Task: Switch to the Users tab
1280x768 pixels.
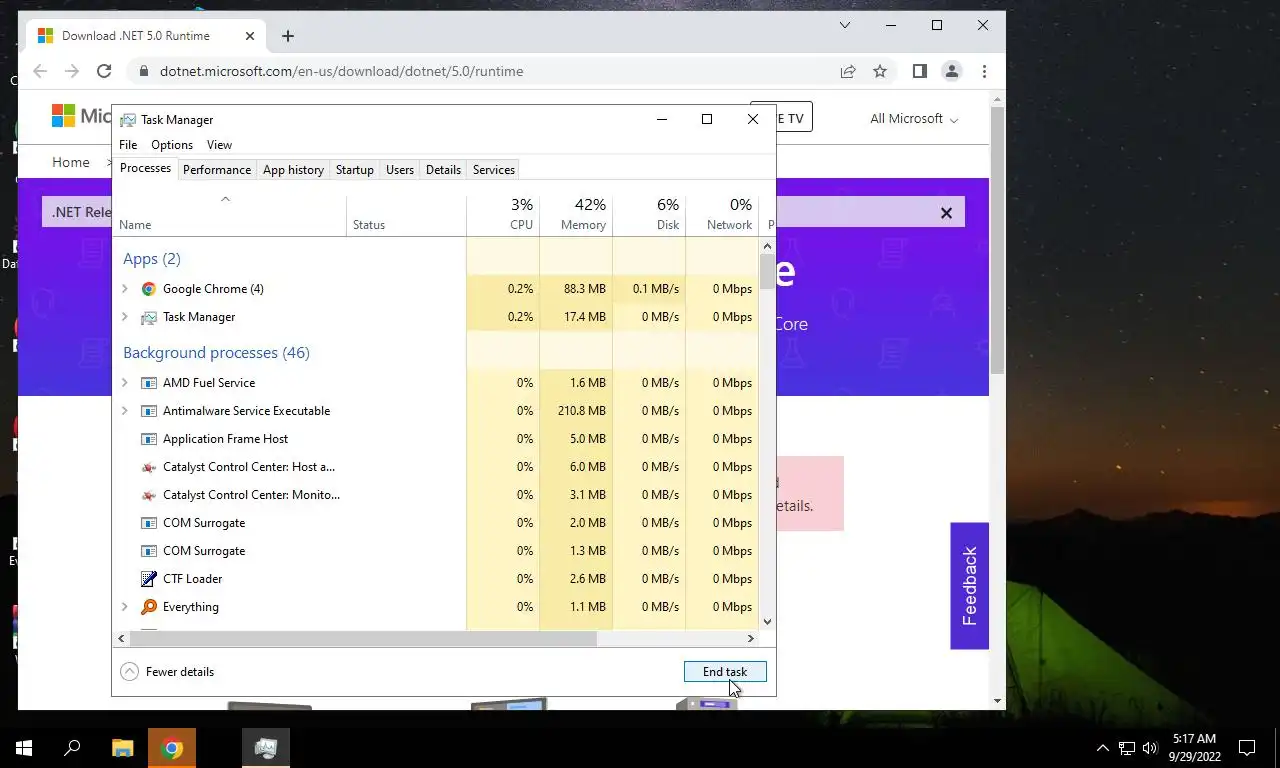Action: coord(400,170)
